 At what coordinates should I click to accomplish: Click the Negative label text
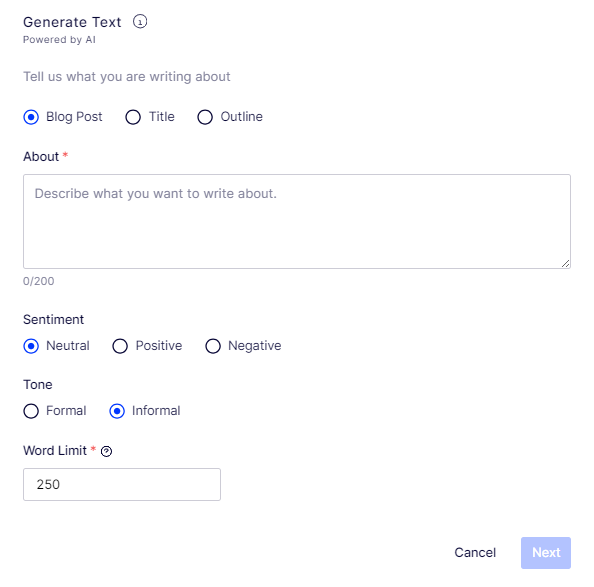(255, 346)
